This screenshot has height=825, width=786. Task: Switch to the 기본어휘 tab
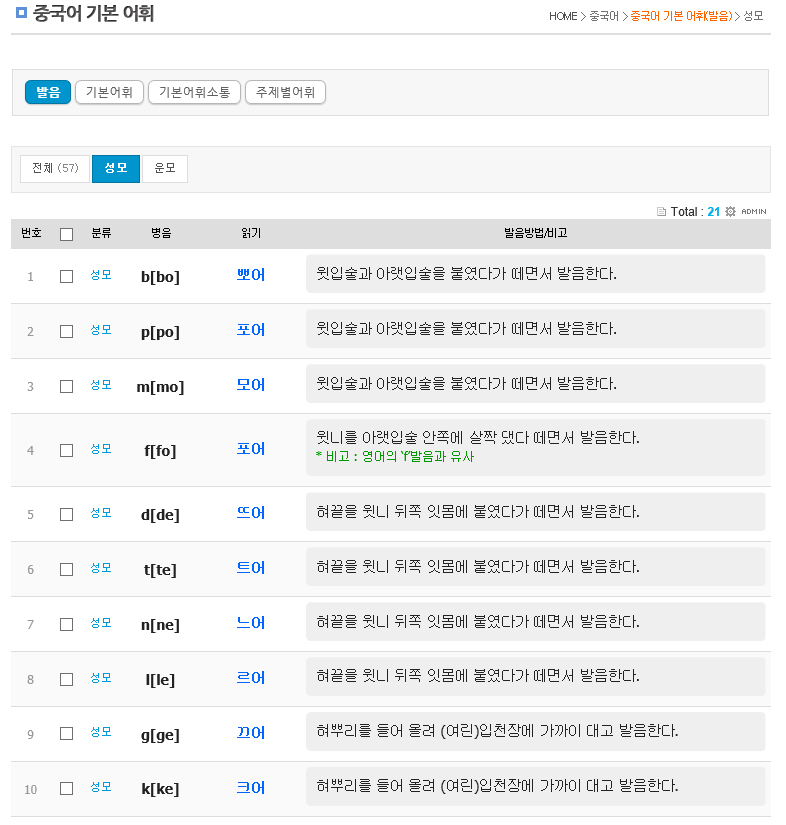(110, 92)
